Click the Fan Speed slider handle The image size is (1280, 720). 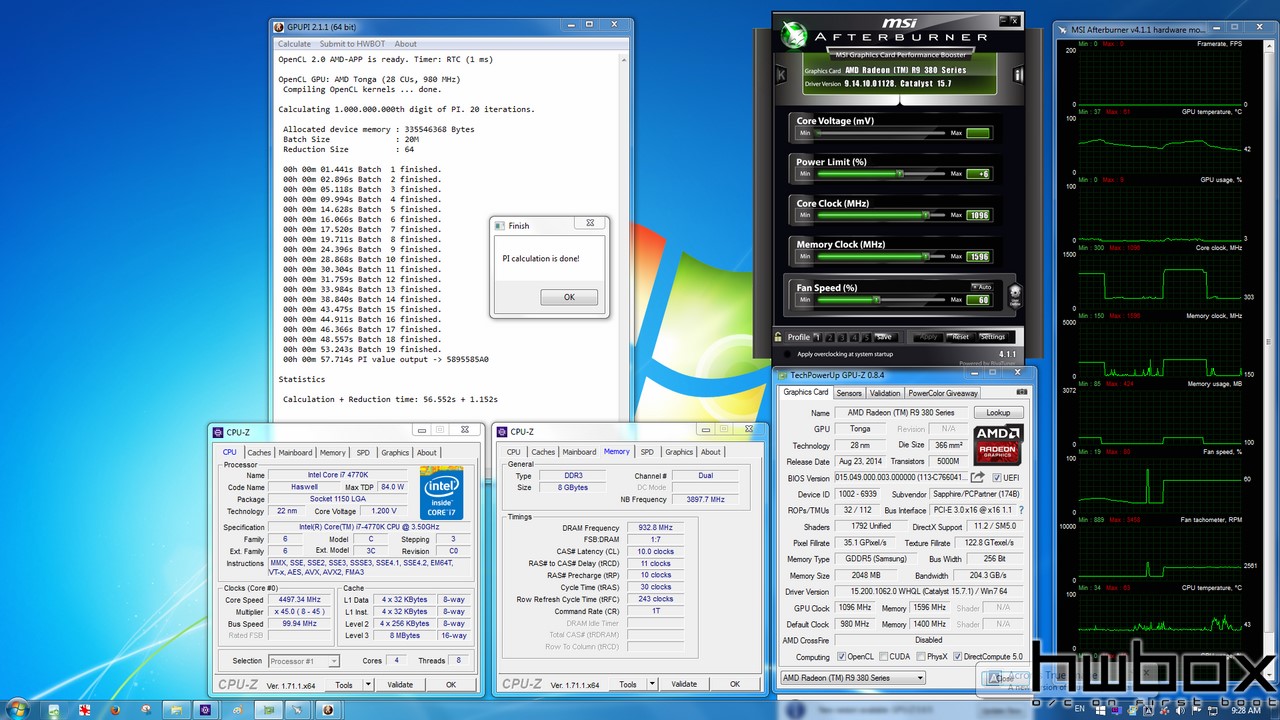click(877, 299)
